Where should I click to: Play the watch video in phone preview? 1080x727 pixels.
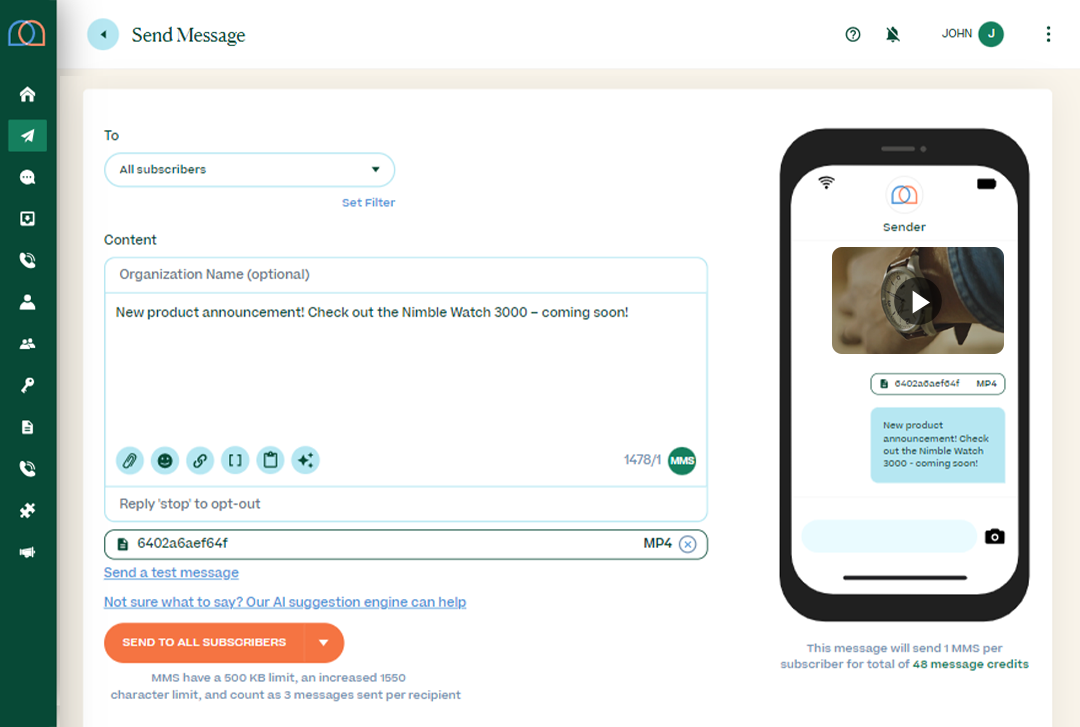[919, 301]
